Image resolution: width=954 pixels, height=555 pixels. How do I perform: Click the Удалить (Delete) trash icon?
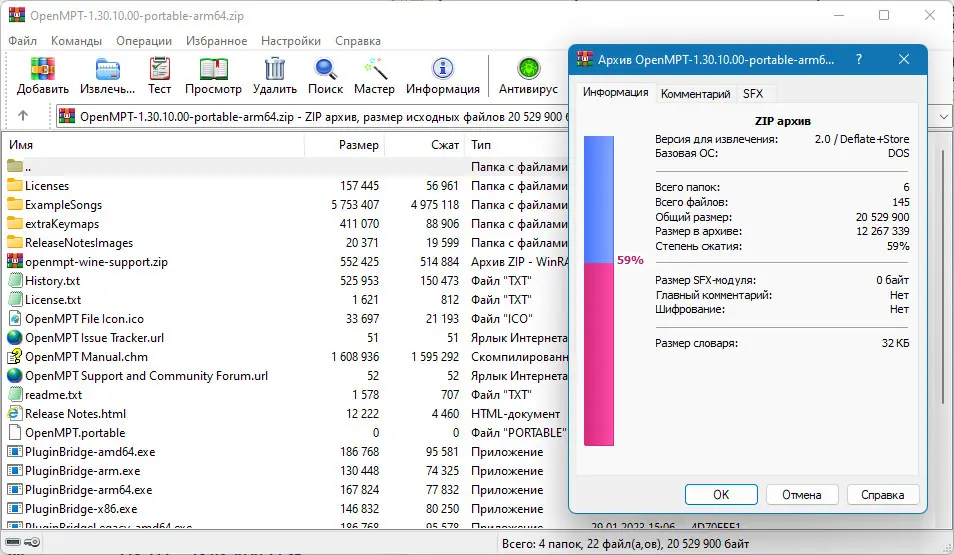(x=275, y=69)
